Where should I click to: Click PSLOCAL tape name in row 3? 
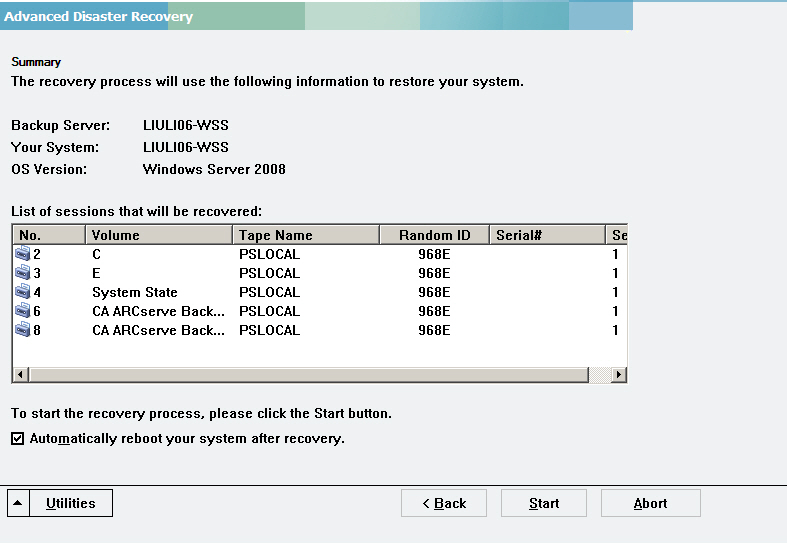click(270, 274)
